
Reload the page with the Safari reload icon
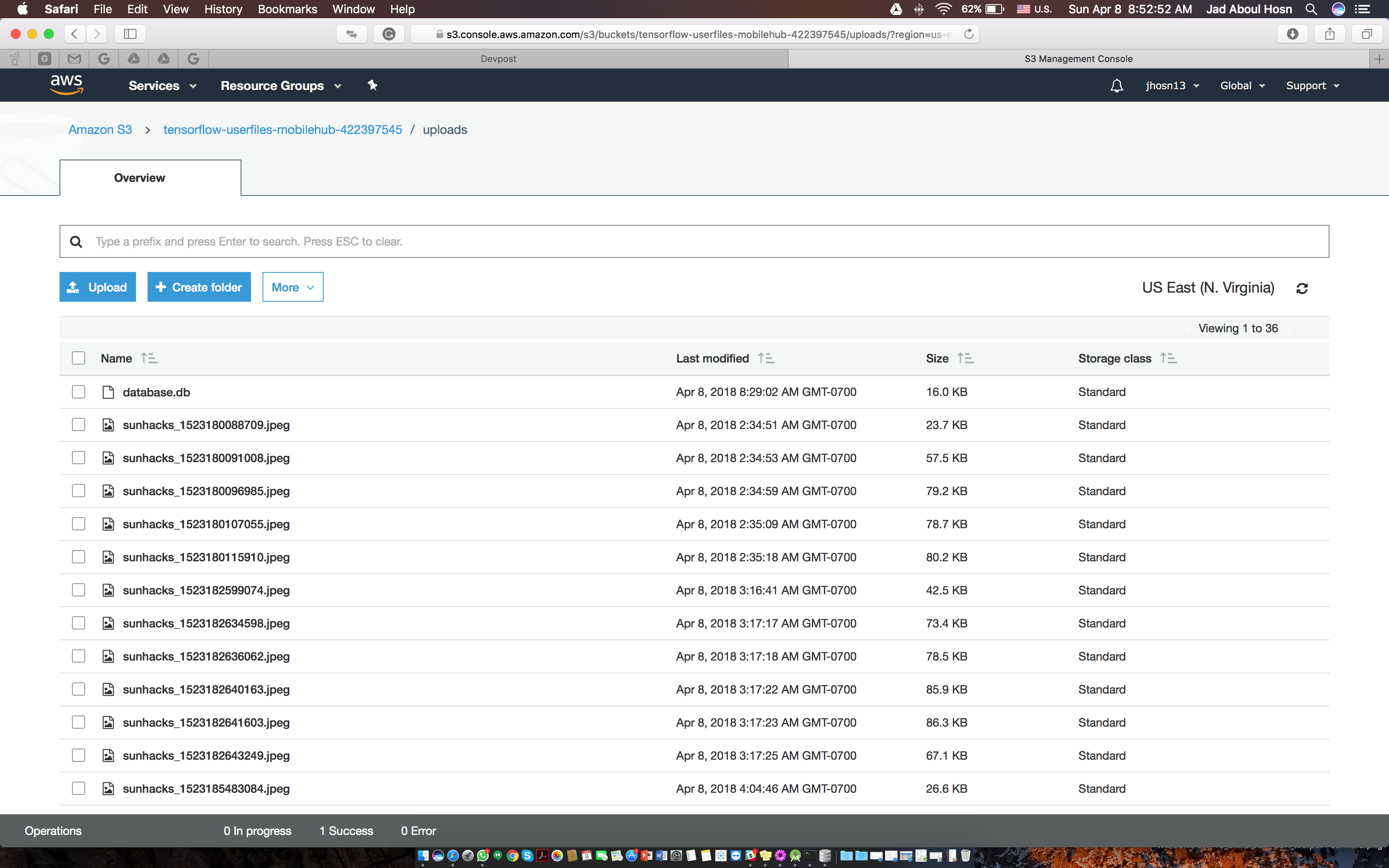(x=969, y=34)
